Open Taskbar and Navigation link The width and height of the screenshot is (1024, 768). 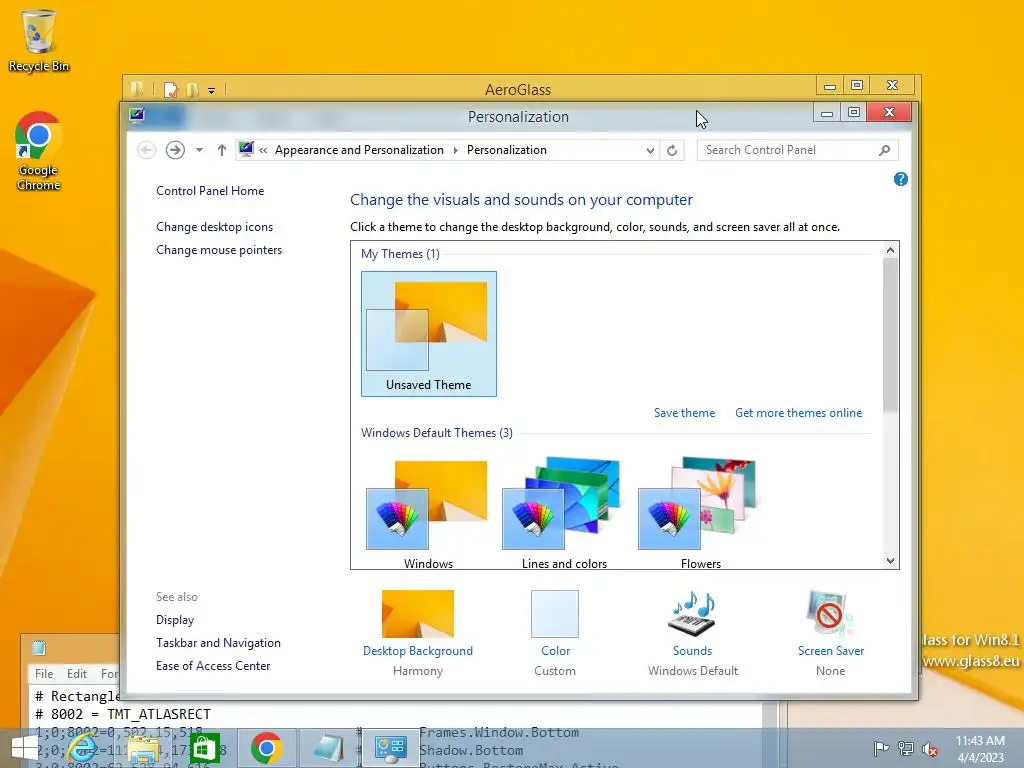(218, 643)
